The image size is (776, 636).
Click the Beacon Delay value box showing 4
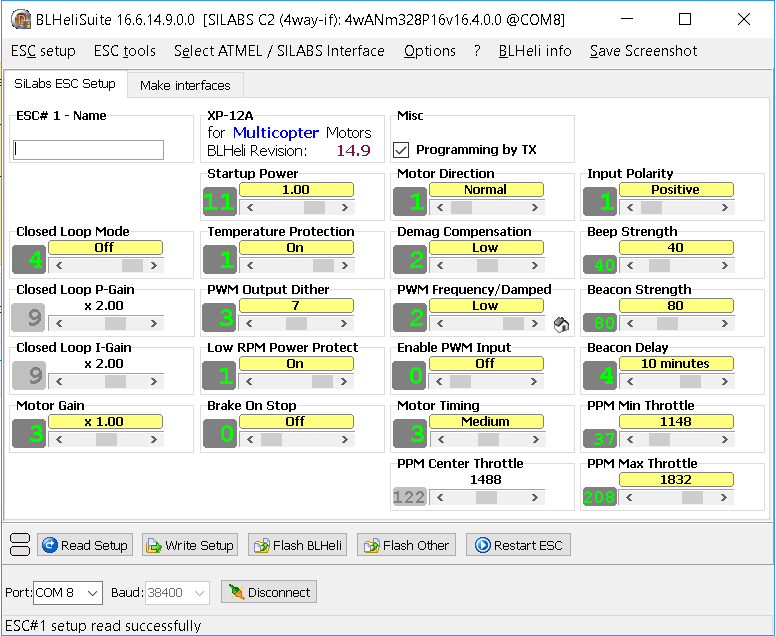click(x=600, y=375)
